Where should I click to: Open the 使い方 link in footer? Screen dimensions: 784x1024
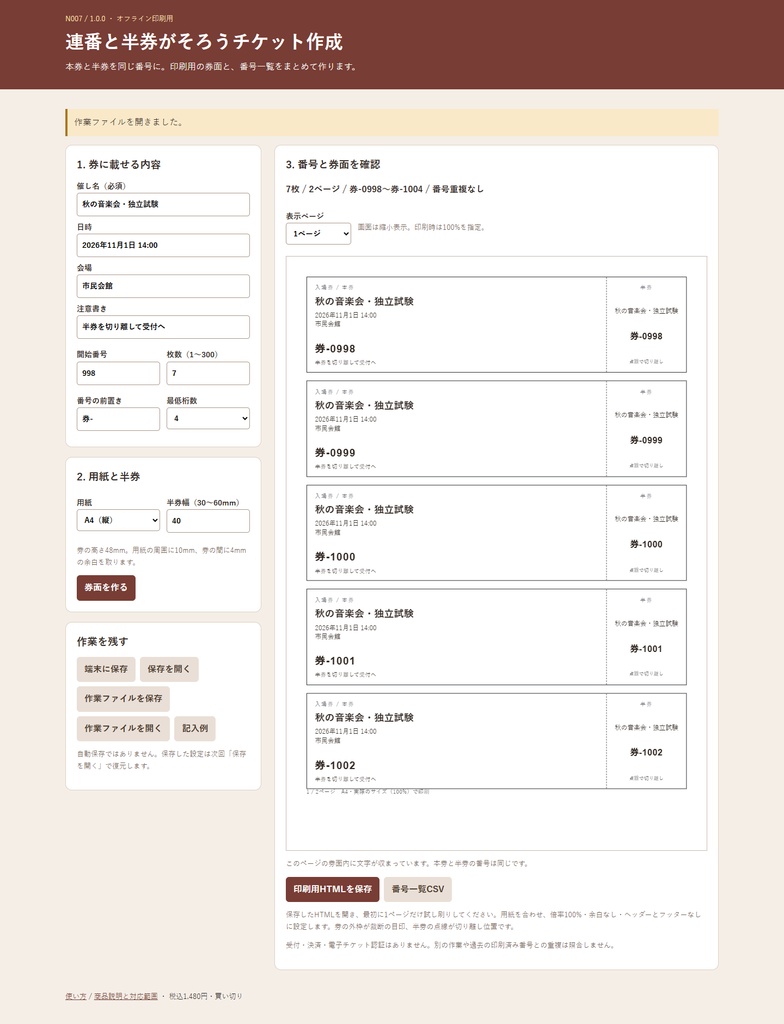[x=76, y=997]
